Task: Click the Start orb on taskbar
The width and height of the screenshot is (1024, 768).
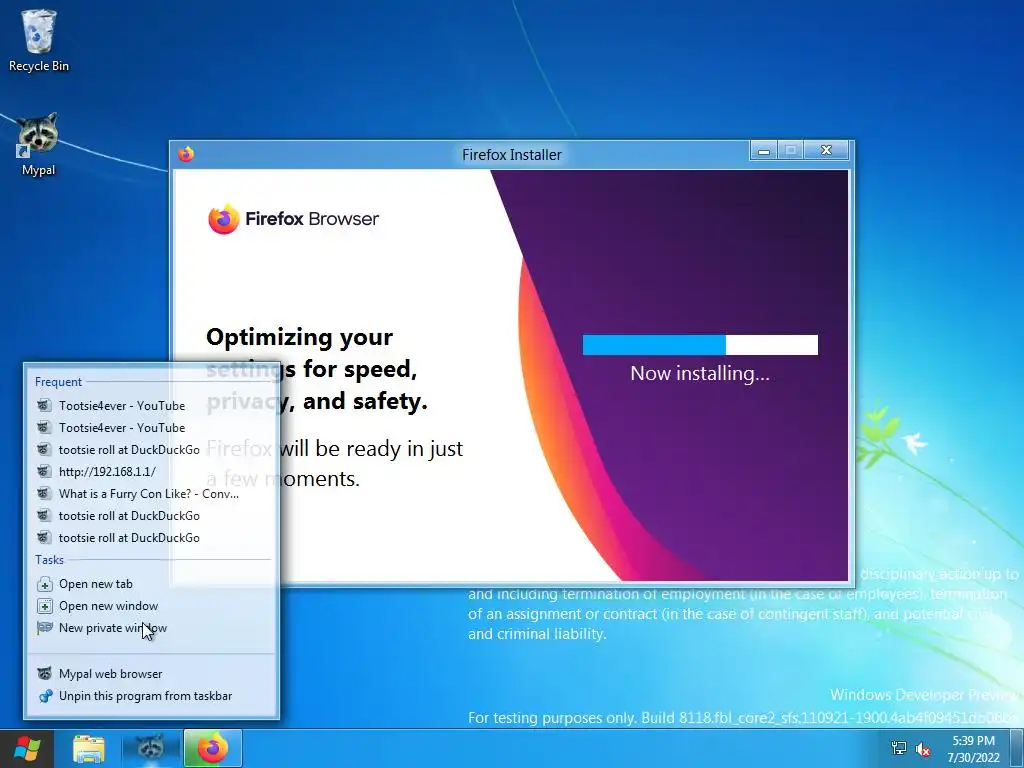Action: tap(26, 748)
